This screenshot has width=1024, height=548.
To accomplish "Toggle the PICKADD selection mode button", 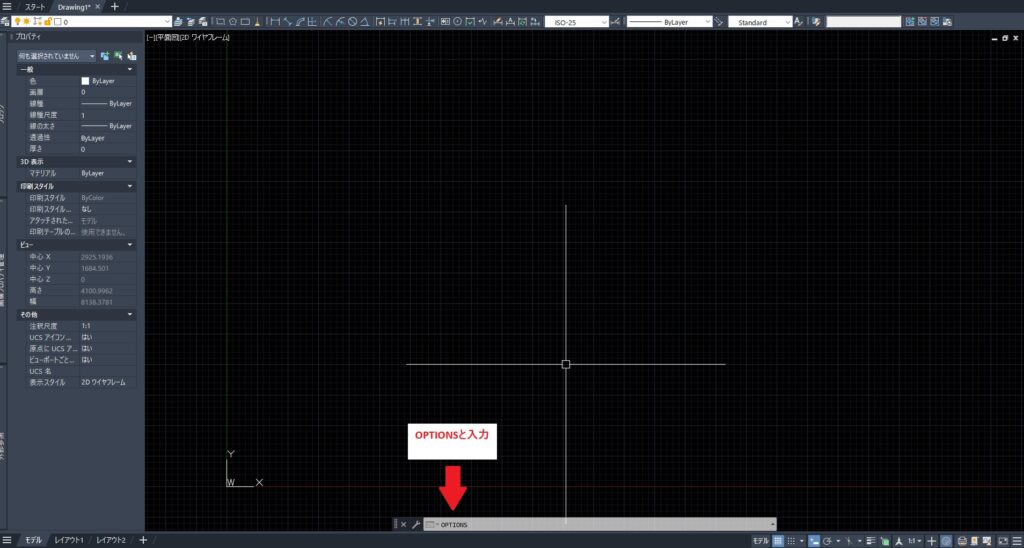I will [105, 56].
